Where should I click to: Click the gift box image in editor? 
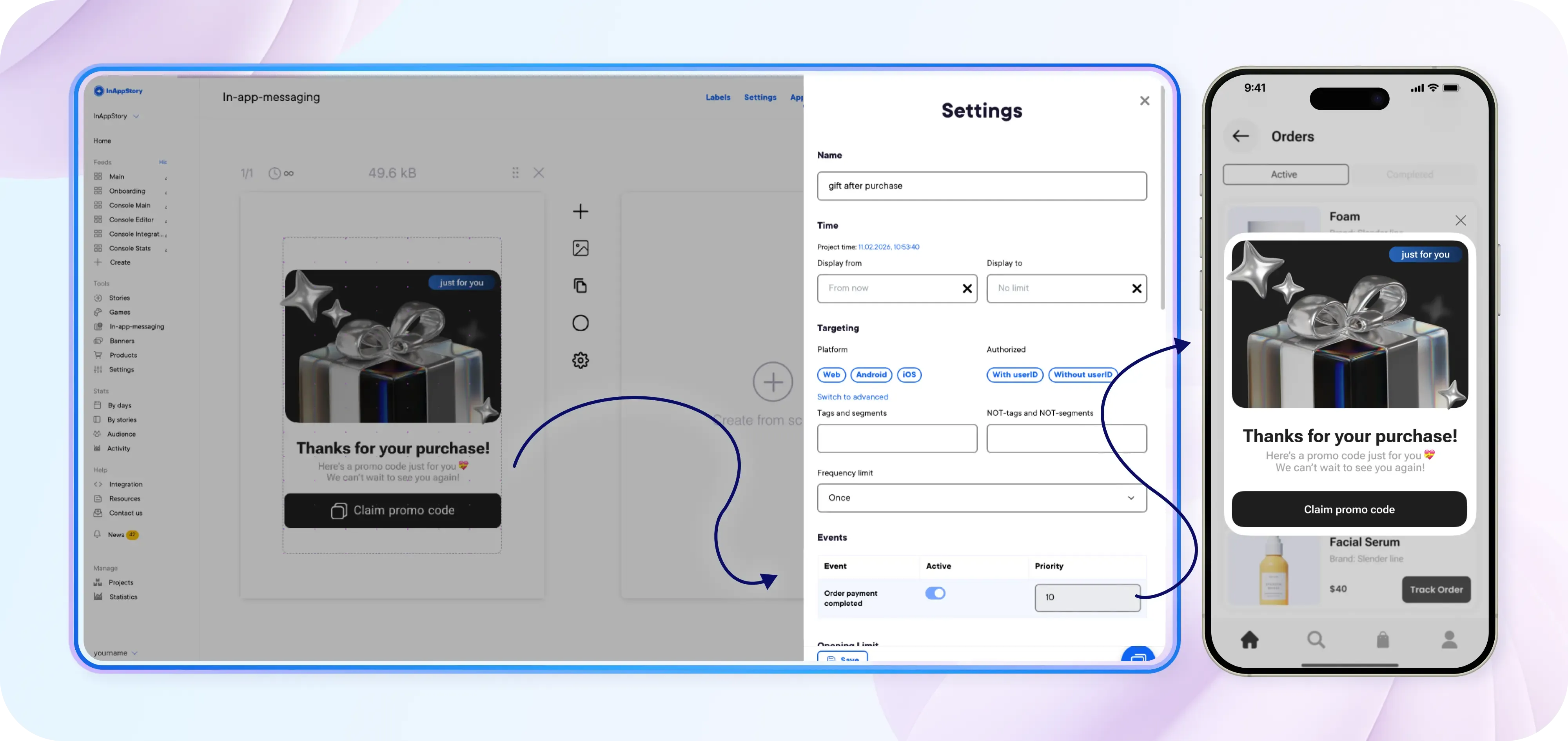[393, 347]
